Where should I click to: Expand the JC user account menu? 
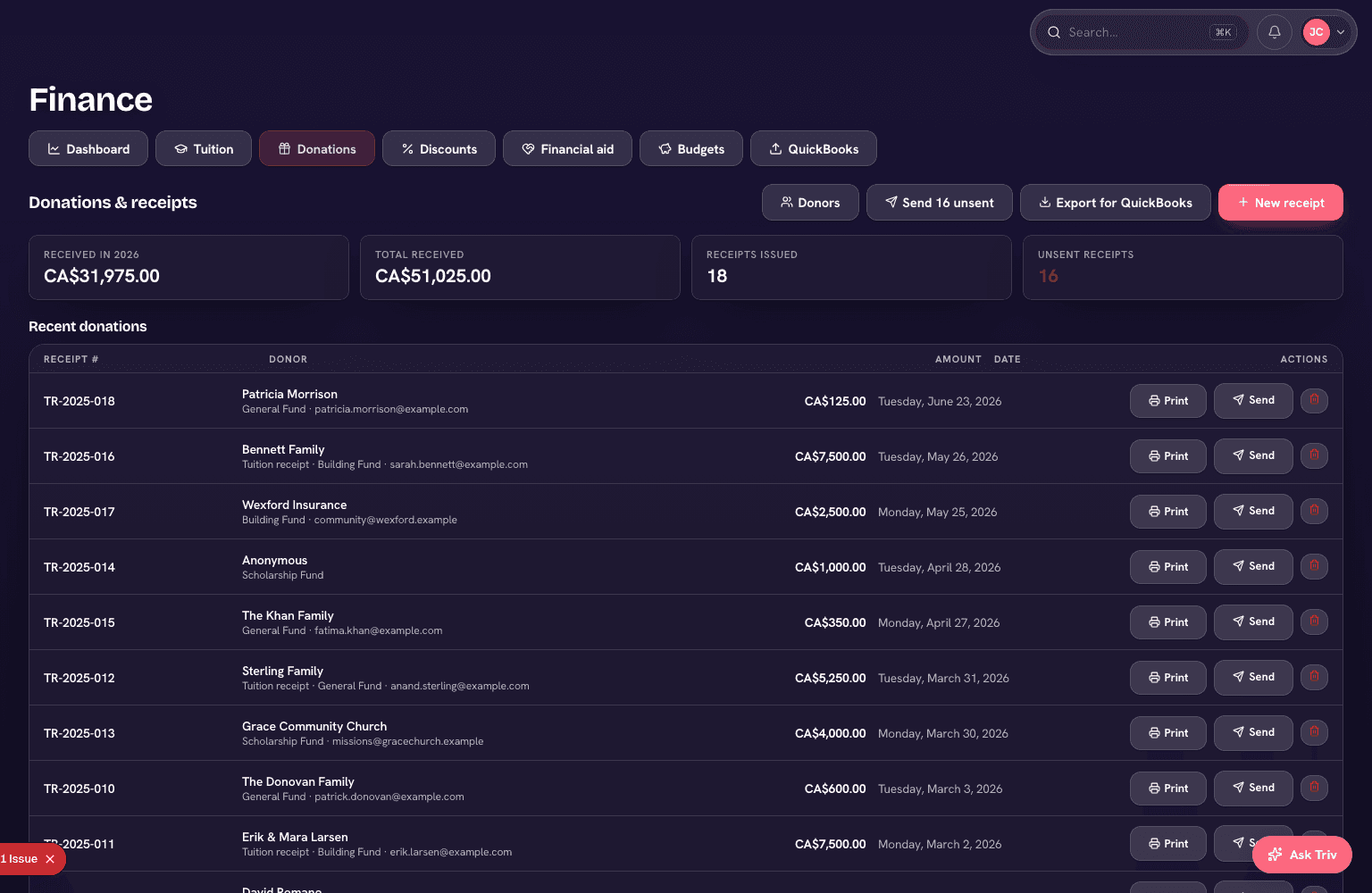coord(1325,32)
